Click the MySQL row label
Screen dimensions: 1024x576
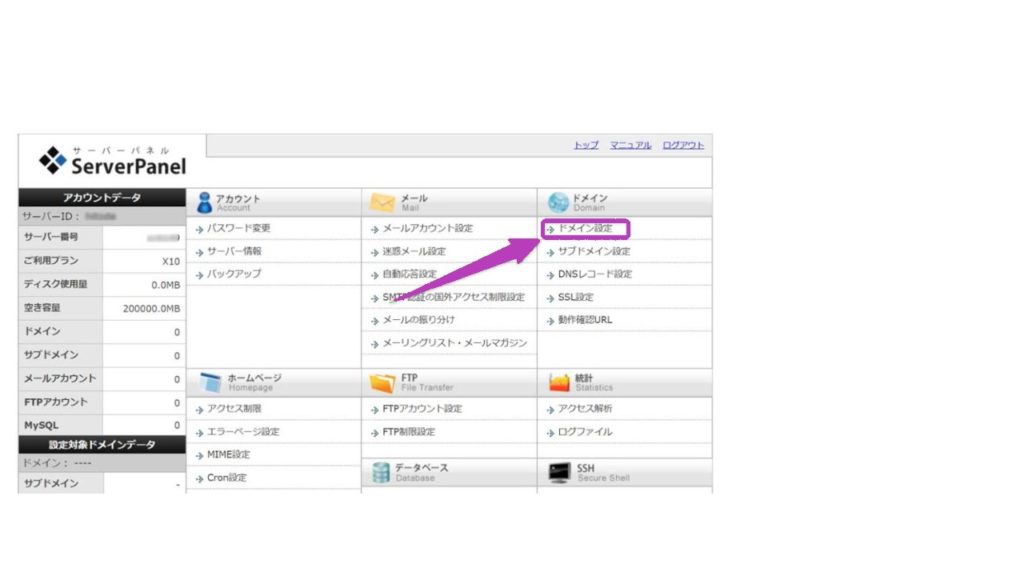pos(41,425)
